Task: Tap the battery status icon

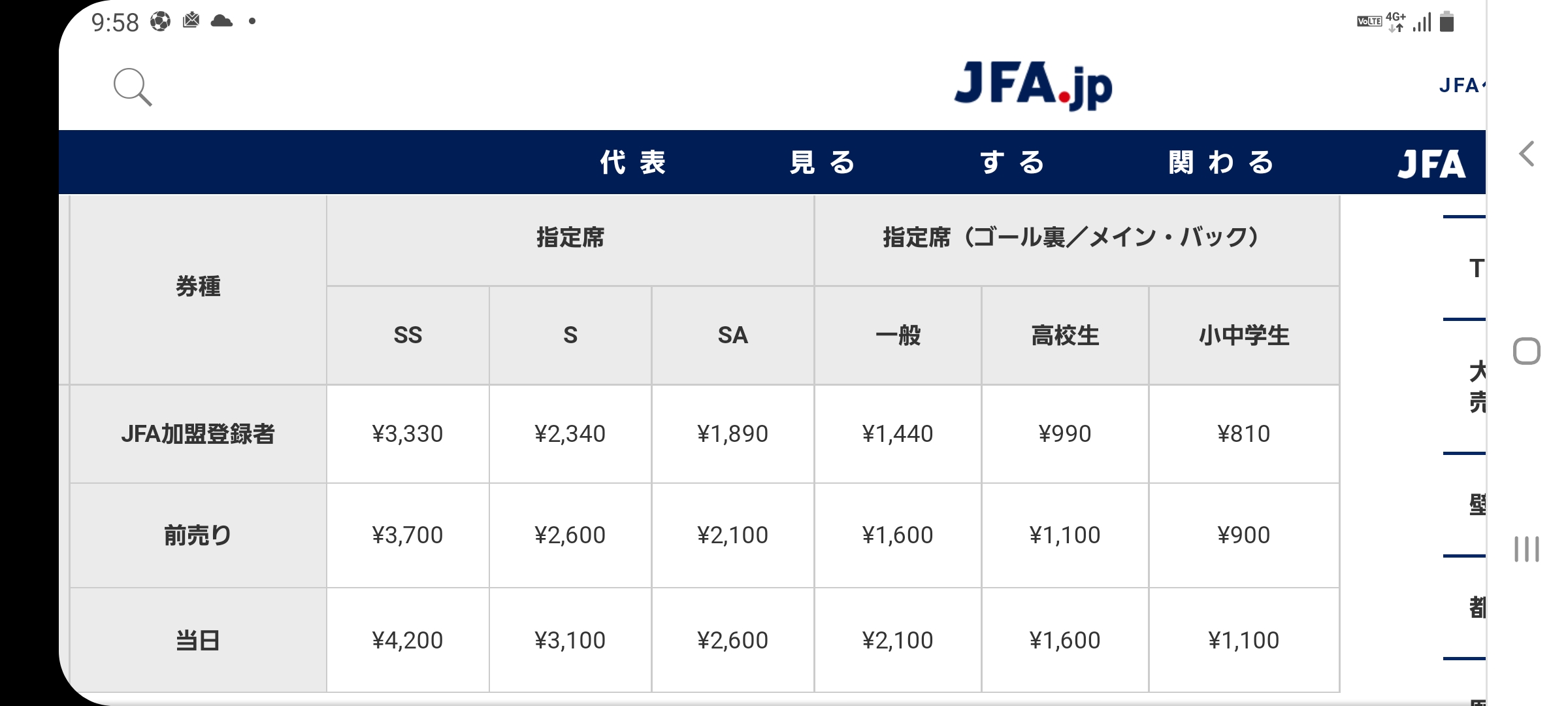Action: point(1447,22)
